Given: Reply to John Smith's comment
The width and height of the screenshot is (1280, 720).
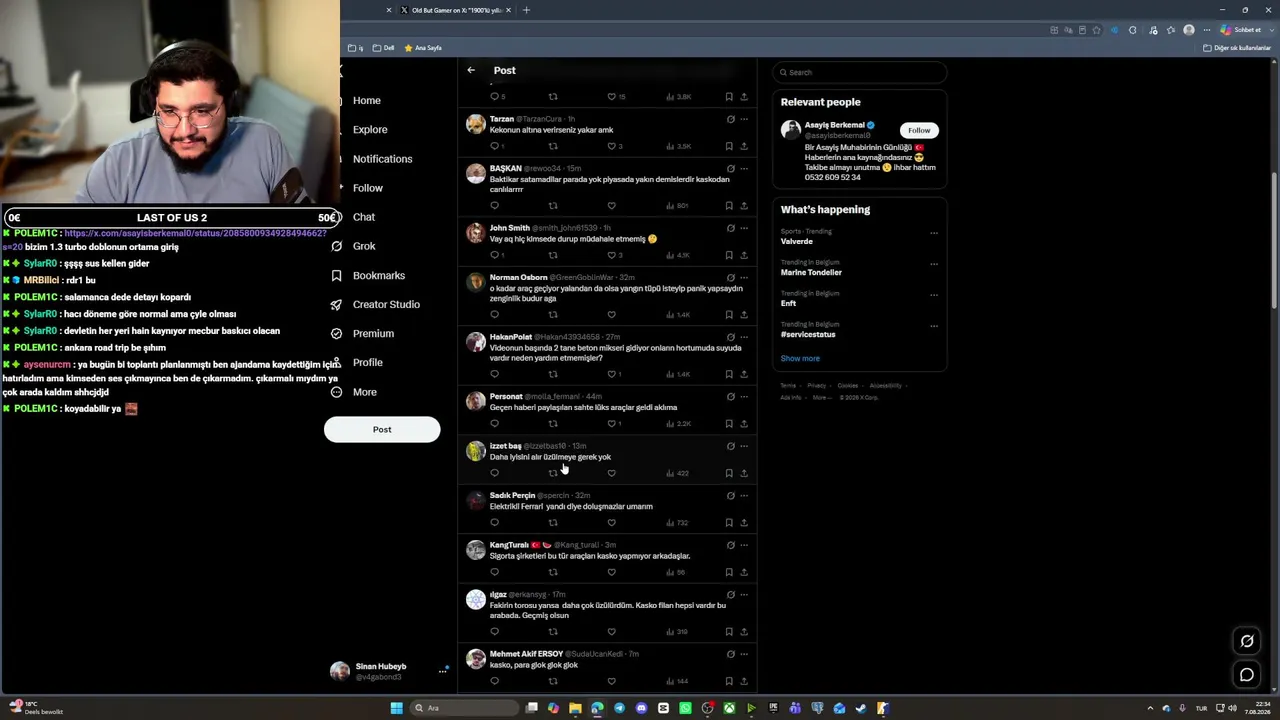Looking at the screenshot, I should [494, 255].
